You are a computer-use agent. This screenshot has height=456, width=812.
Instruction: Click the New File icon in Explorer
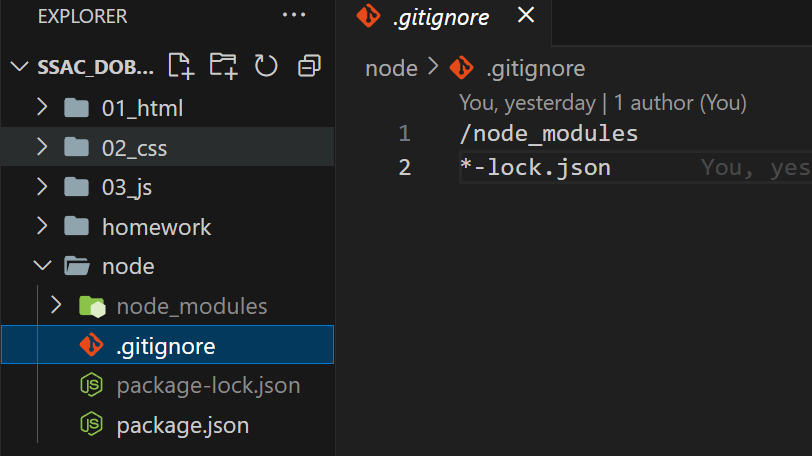click(181, 66)
